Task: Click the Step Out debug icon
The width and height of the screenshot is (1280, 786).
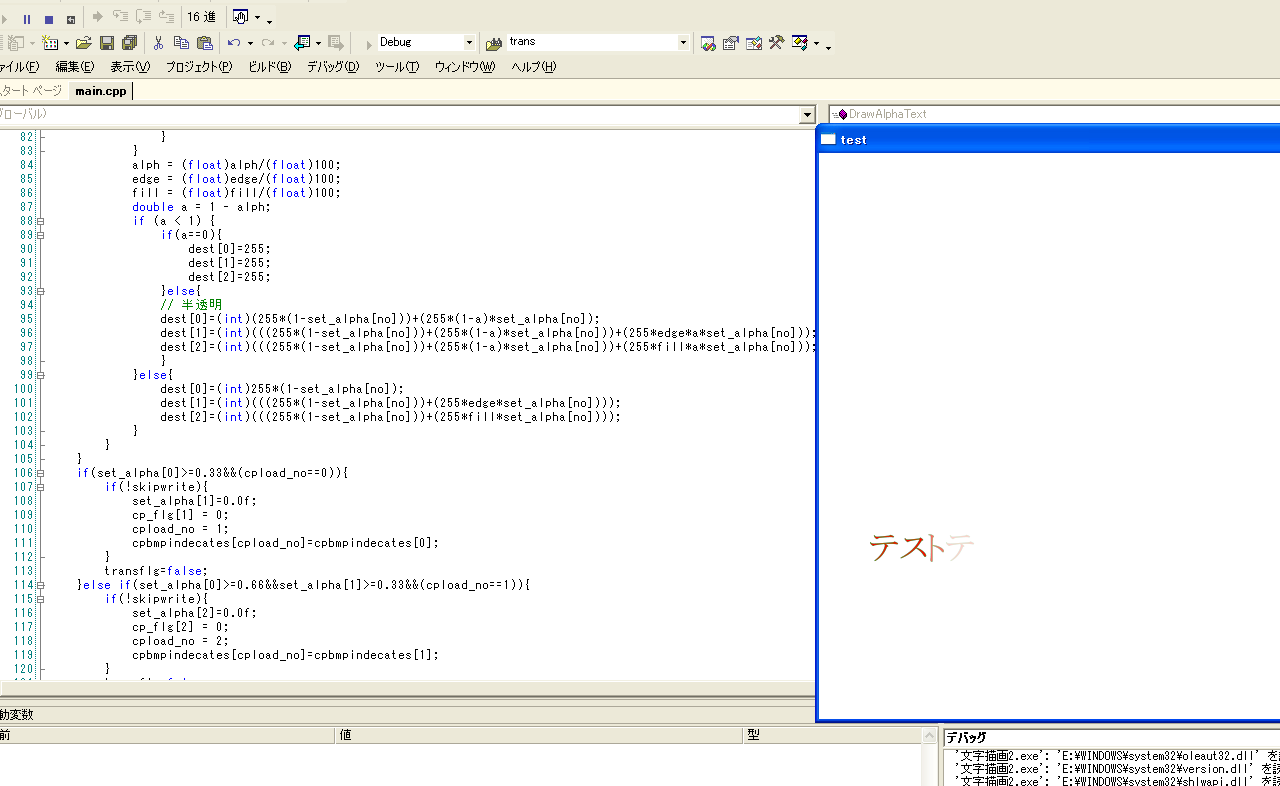Action: tap(166, 17)
